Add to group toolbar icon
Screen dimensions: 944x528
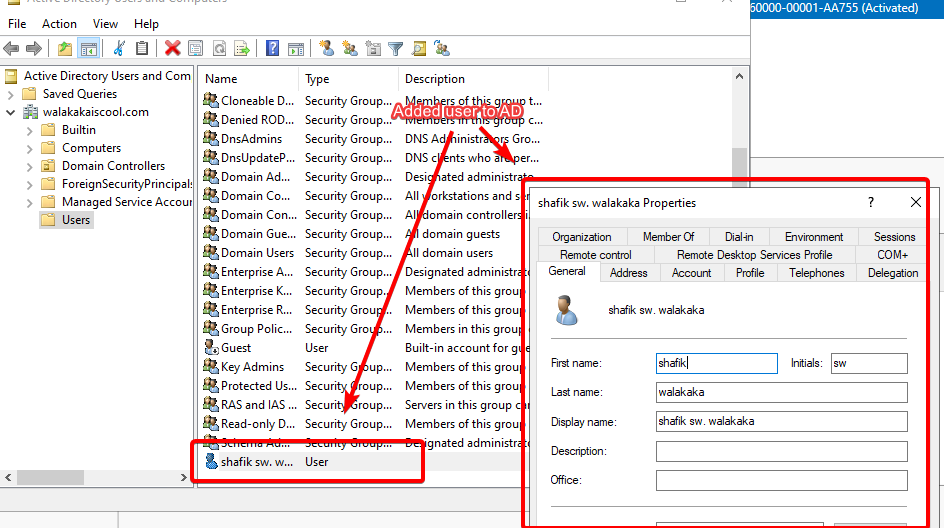tap(442, 49)
